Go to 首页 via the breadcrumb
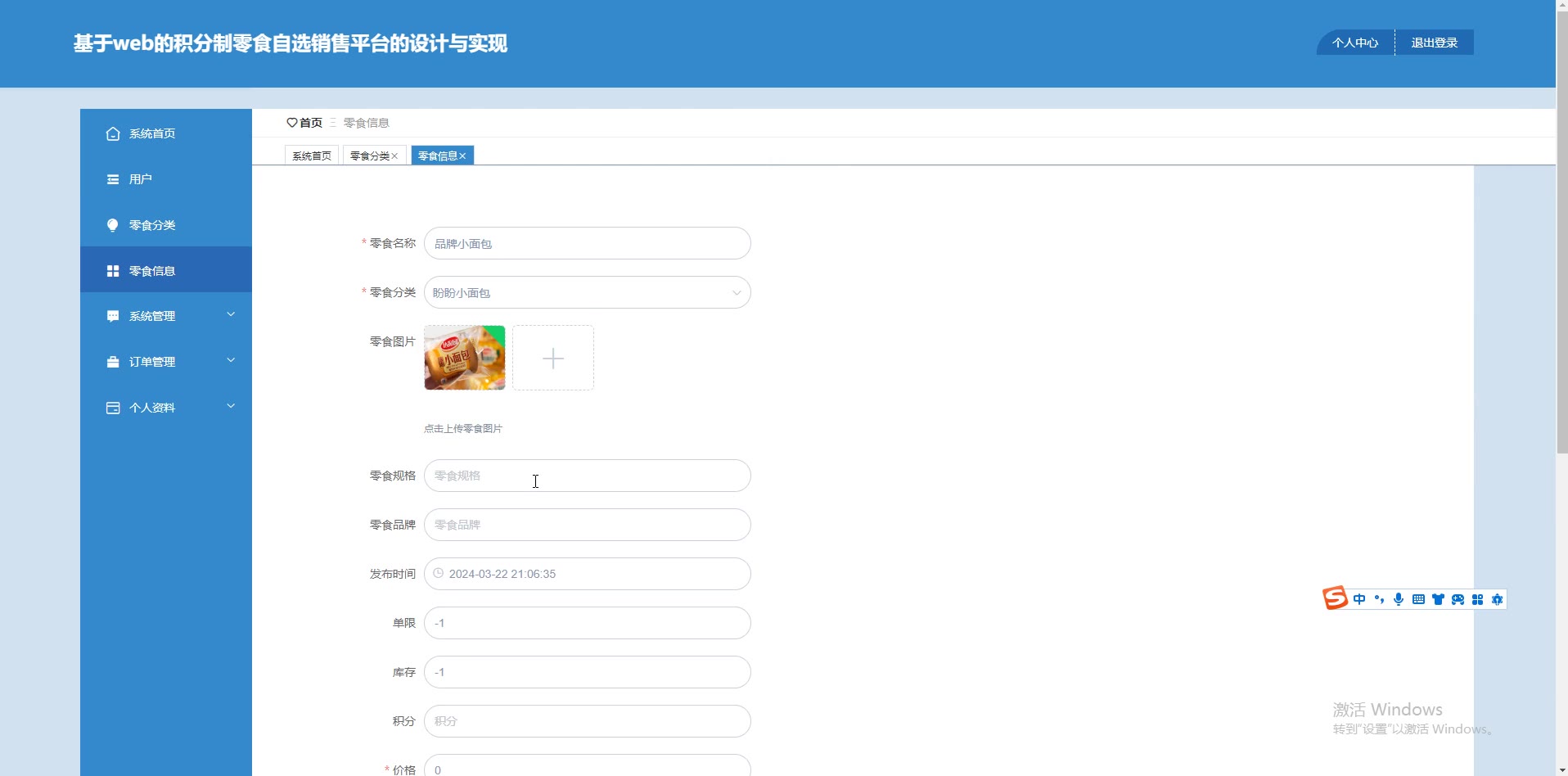 (311, 123)
